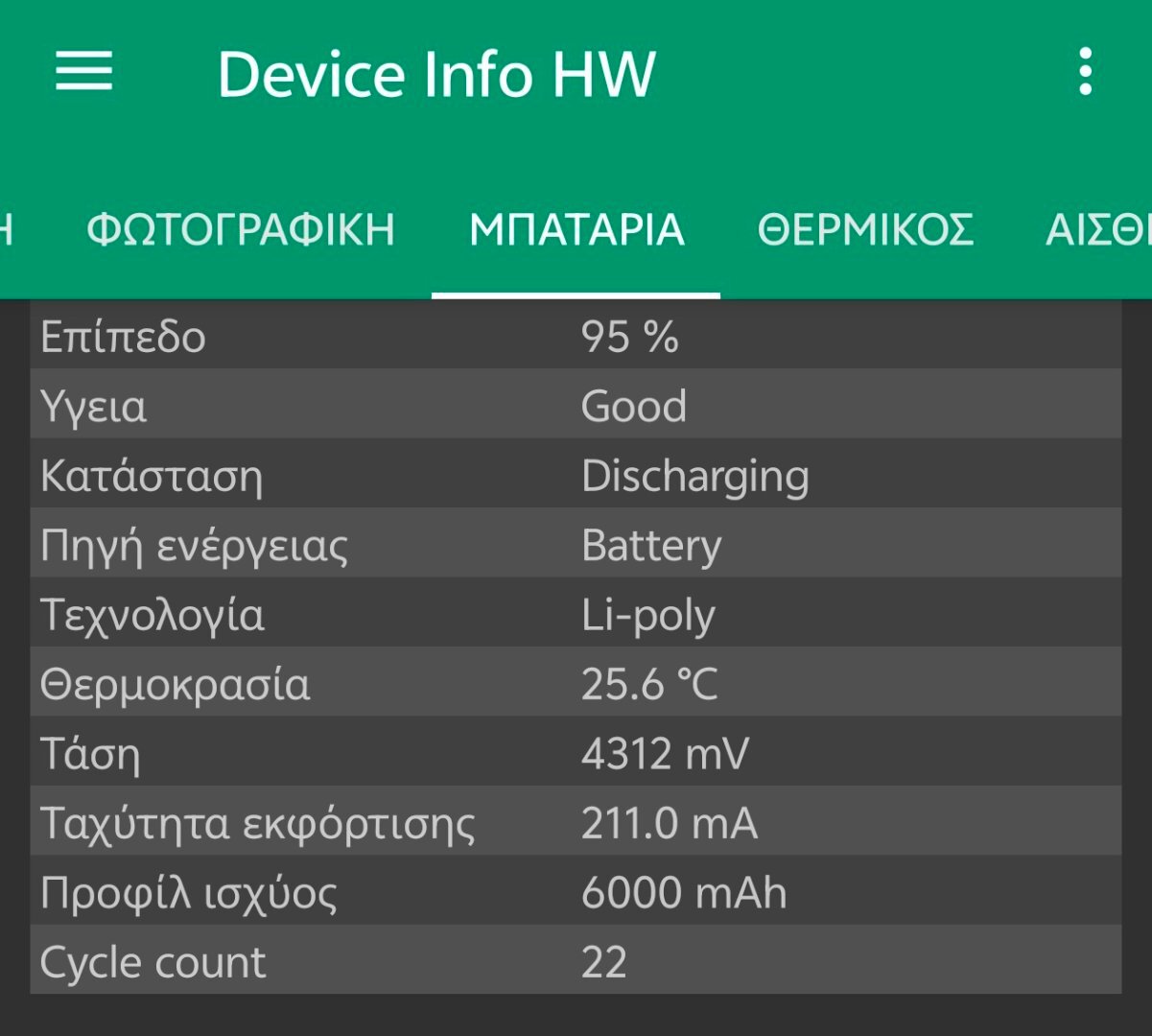1152x1036 pixels.
Task: Open the hamburger navigation menu
Action: point(84,72)
